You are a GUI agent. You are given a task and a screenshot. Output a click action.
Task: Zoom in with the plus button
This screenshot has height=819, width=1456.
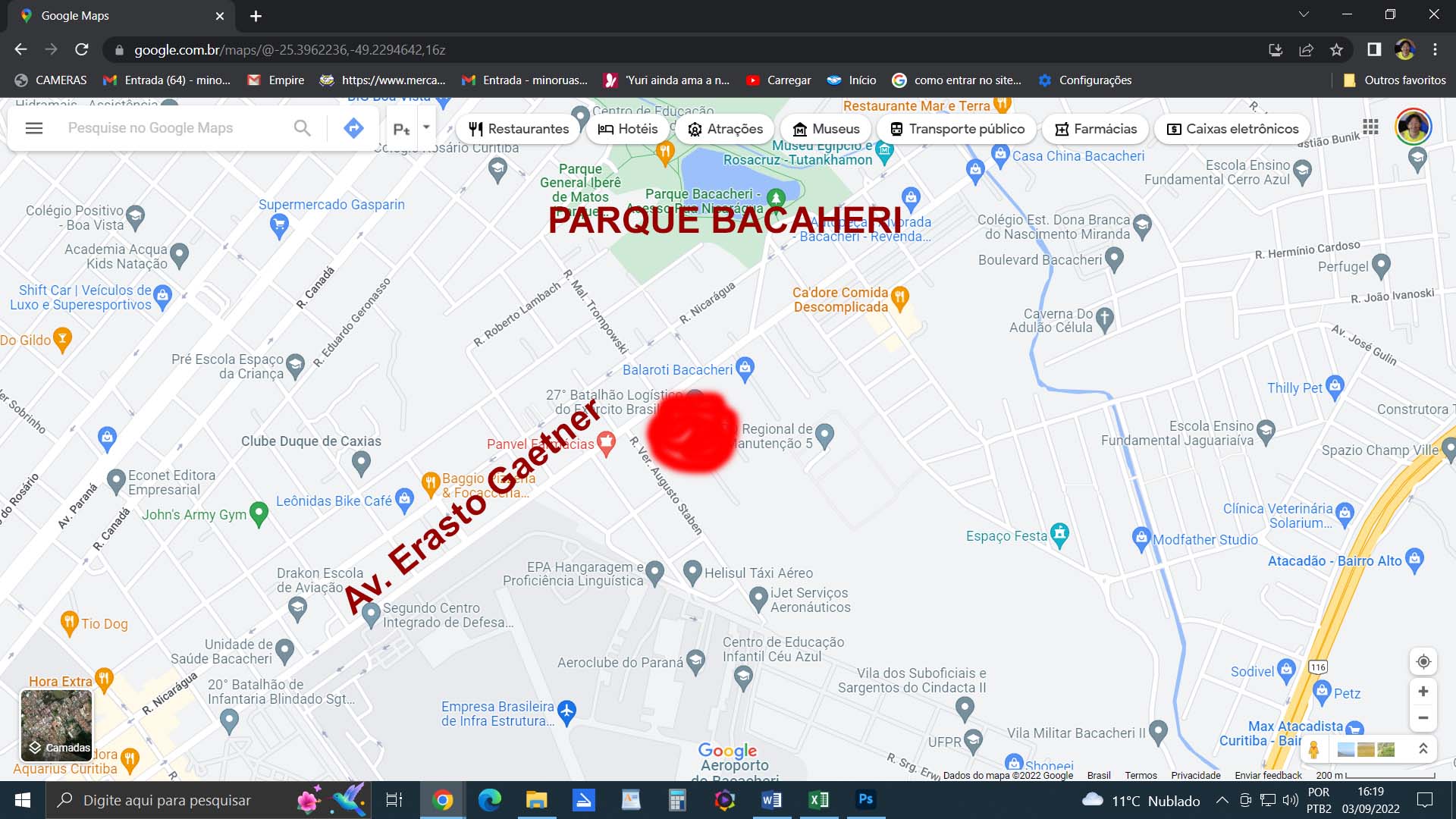(1423, 692)
